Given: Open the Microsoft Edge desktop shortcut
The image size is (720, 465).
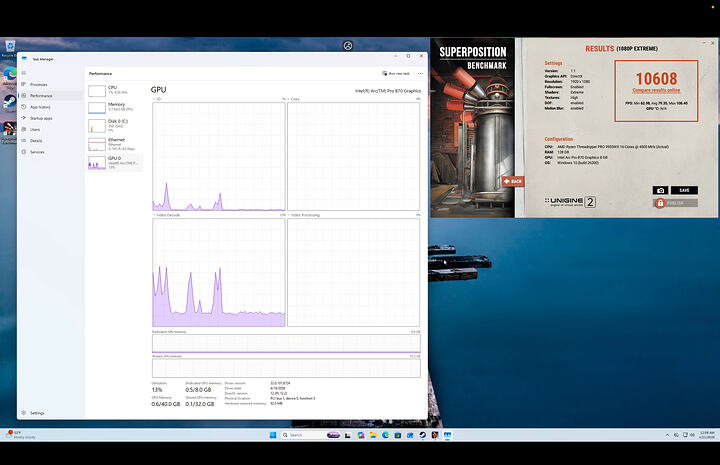Looking at the screenshot, I should [x=9, y=76].
